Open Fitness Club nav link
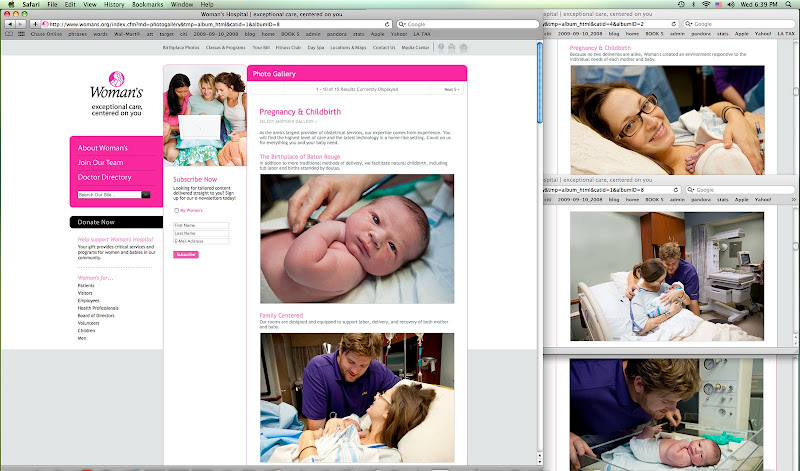Screen dimensions: 800x471 pyautogui.click(x=288, y=47)
